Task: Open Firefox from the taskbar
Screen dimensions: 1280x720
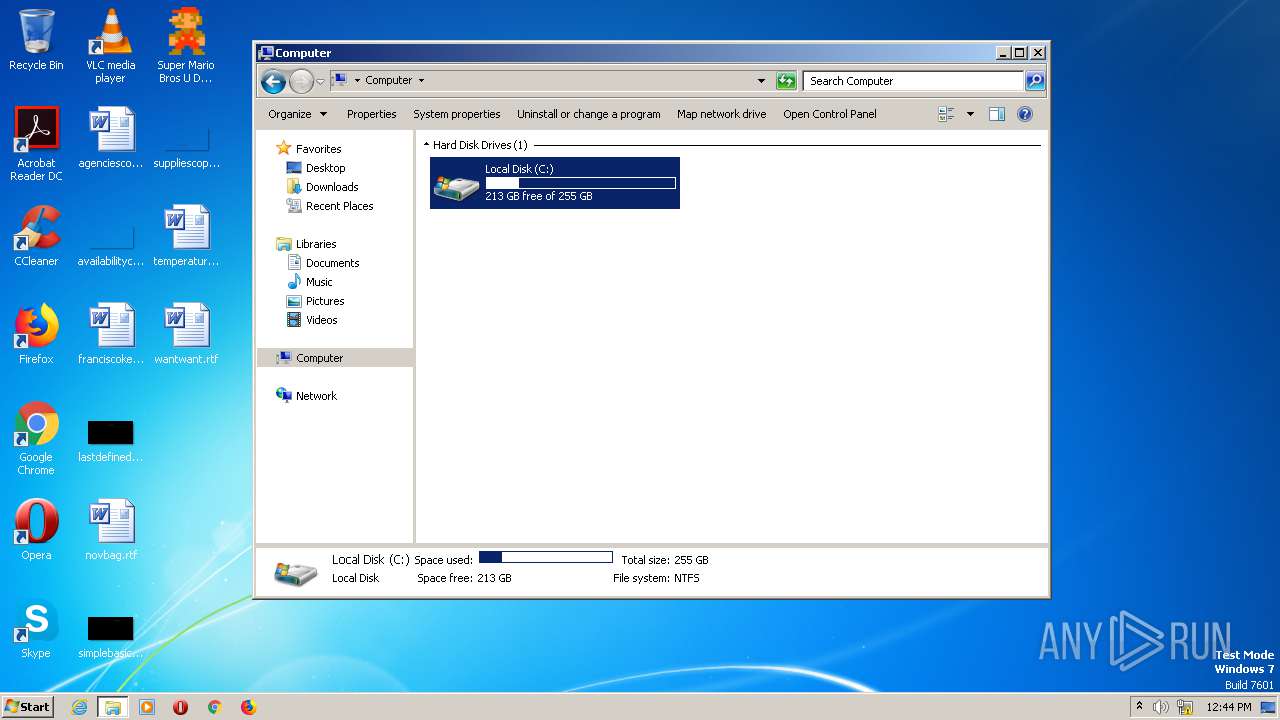Action: click(248, 707)
